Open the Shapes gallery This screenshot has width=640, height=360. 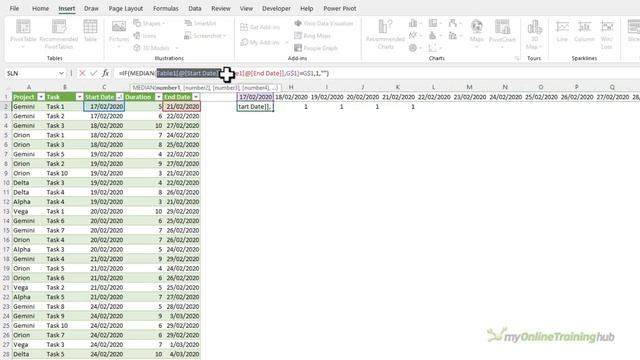coord(149,23)
